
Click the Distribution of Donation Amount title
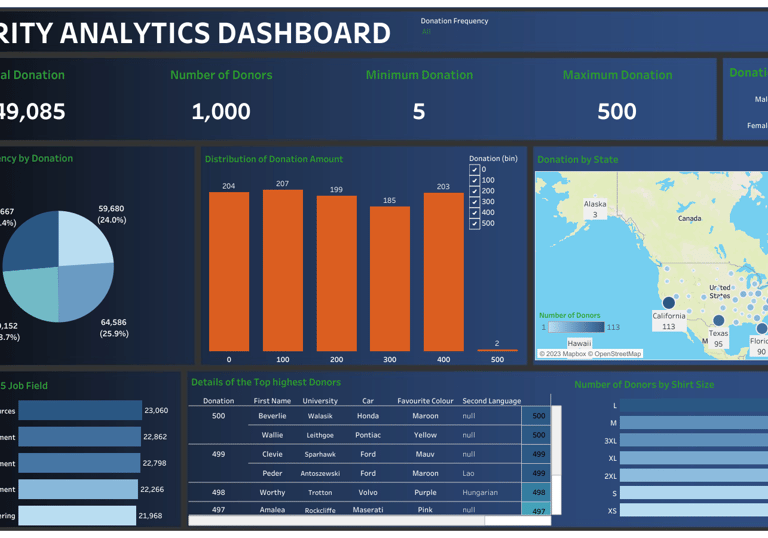274,159
